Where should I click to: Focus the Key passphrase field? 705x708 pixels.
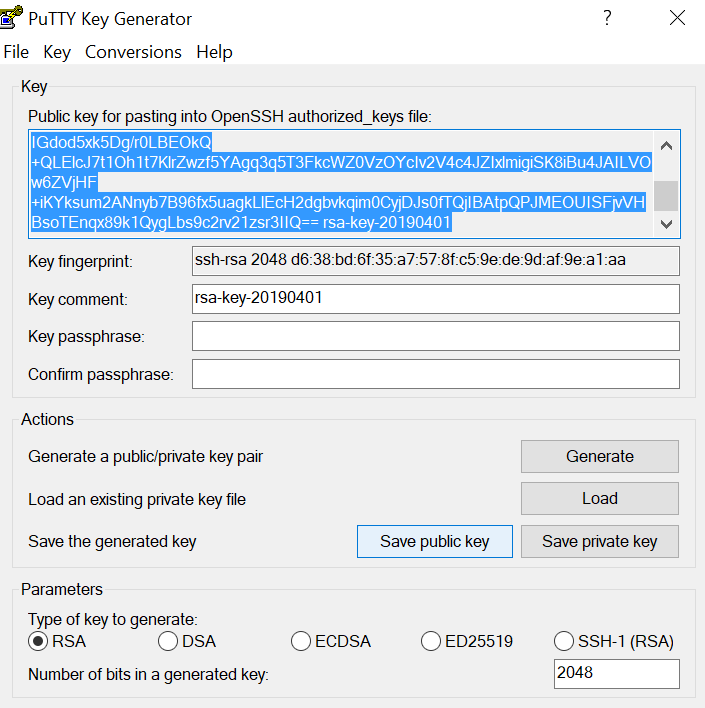435,336
